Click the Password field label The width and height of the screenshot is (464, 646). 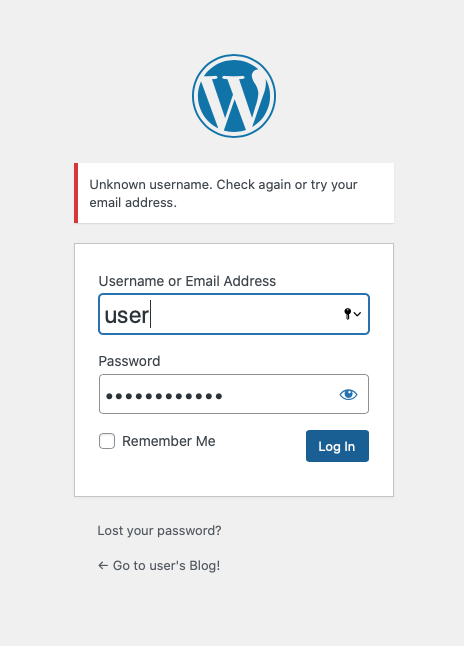(129, 361)
